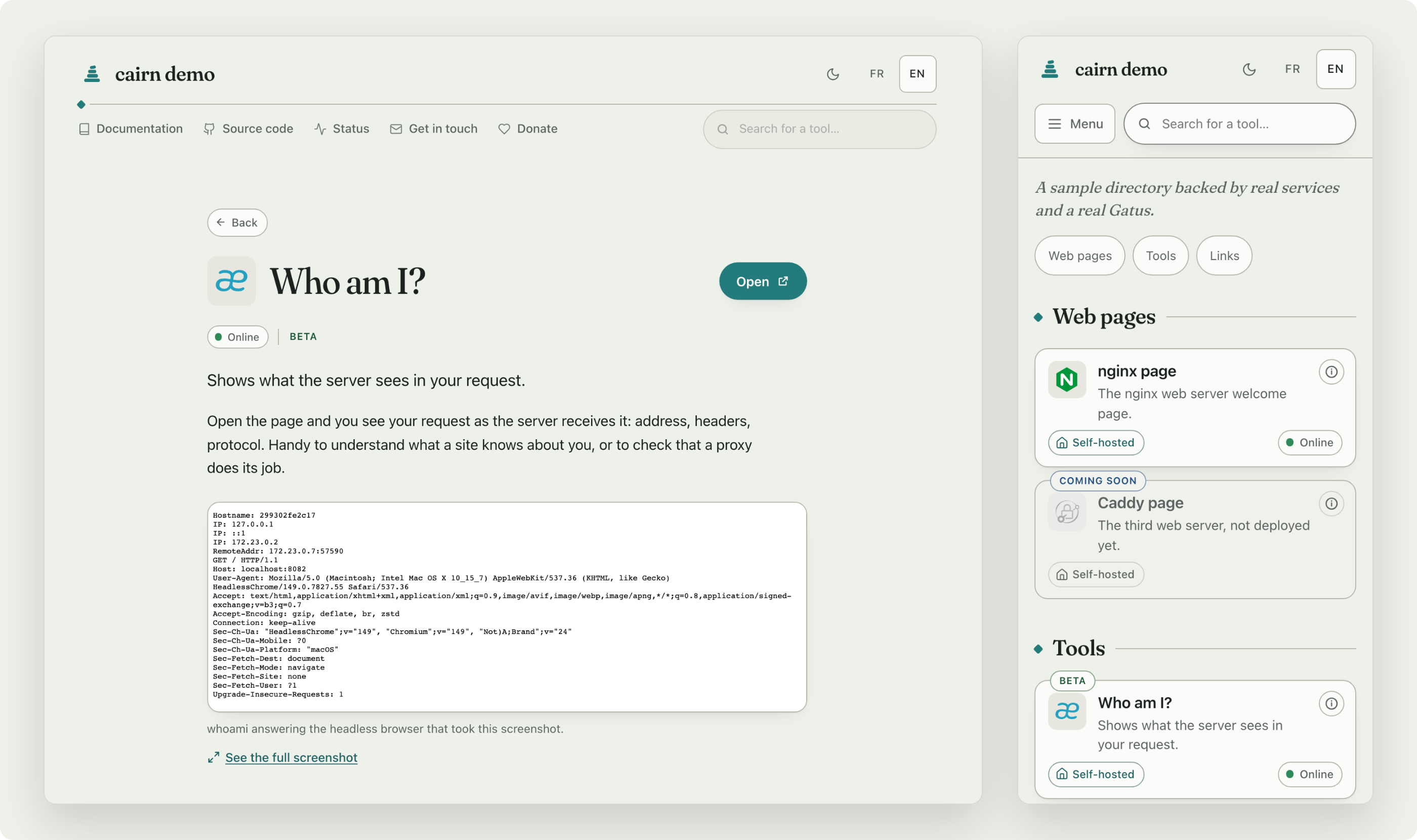Click Self-hosted badge on Caddy page card

pyautogui.click(x=1096, y=574)
